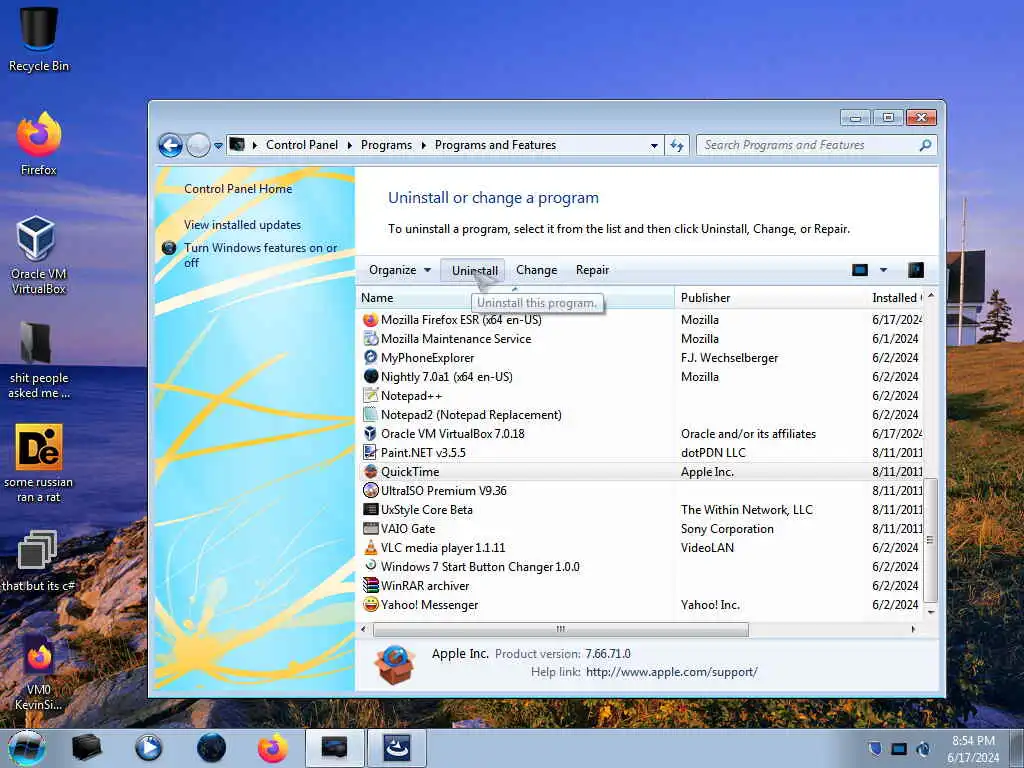Click the Nightly 7.0a1 globe icon
This screenshot has width=1024, height=768.
[x=370, y=377]
